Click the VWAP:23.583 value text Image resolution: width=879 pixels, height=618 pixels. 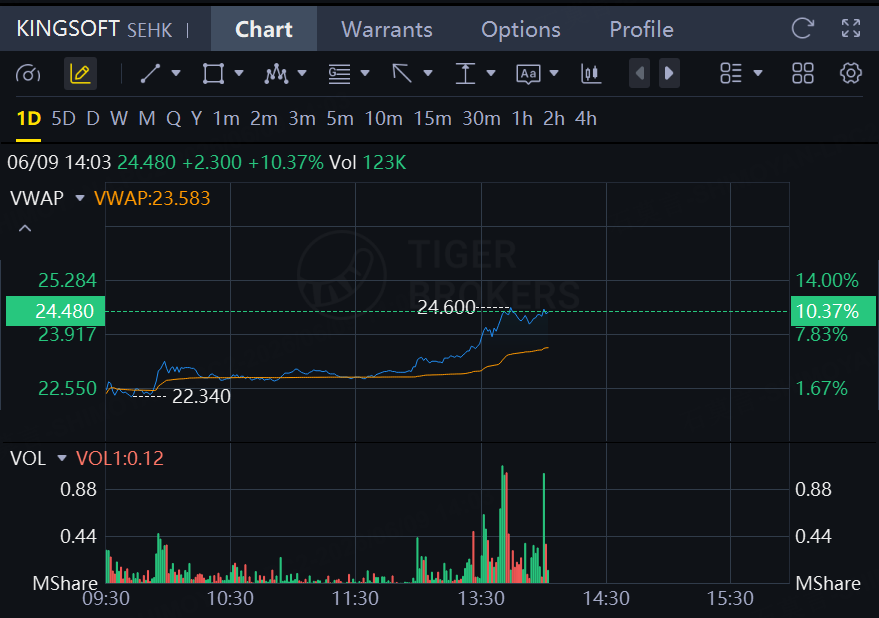152,198
